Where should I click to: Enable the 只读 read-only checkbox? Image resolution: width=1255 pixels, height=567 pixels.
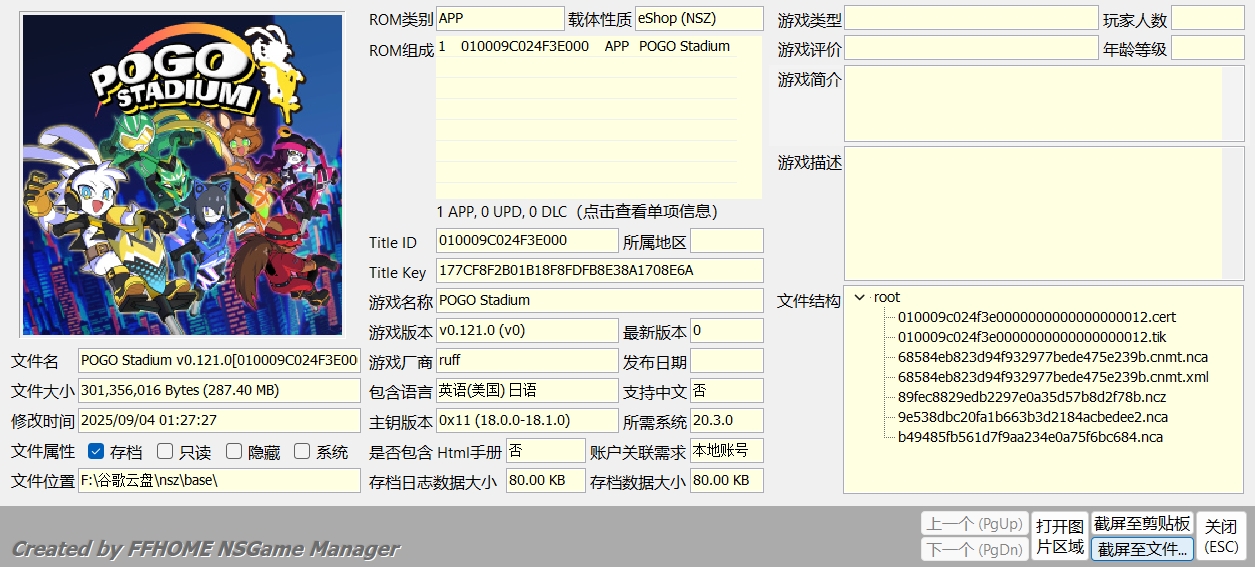(x=165, y=452)
